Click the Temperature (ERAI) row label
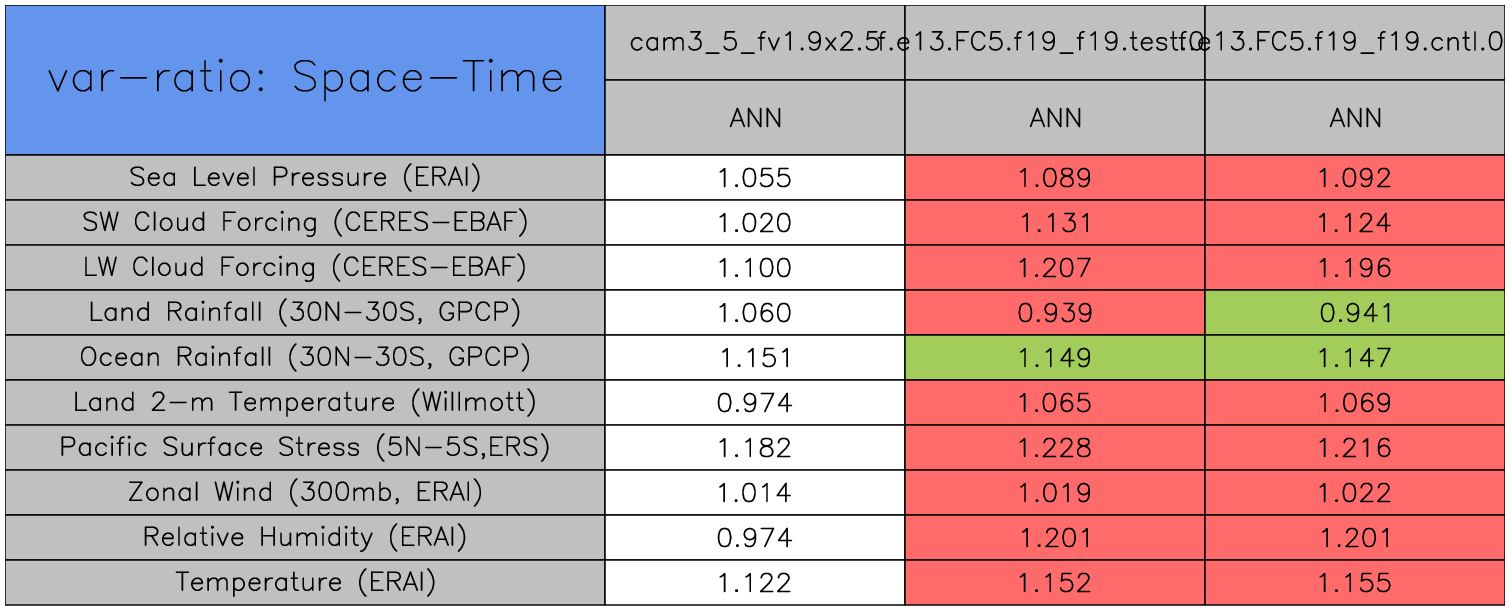The image size is (1510, 611). pyautogui.click(x=305, y=582)
